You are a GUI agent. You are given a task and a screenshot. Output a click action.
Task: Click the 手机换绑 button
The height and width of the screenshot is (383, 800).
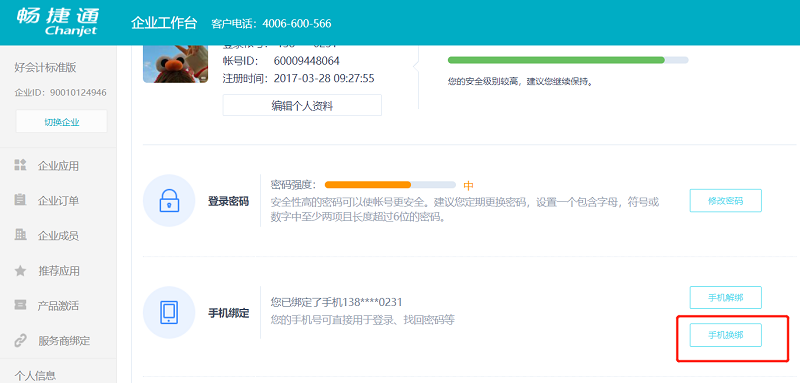(726, 335)
